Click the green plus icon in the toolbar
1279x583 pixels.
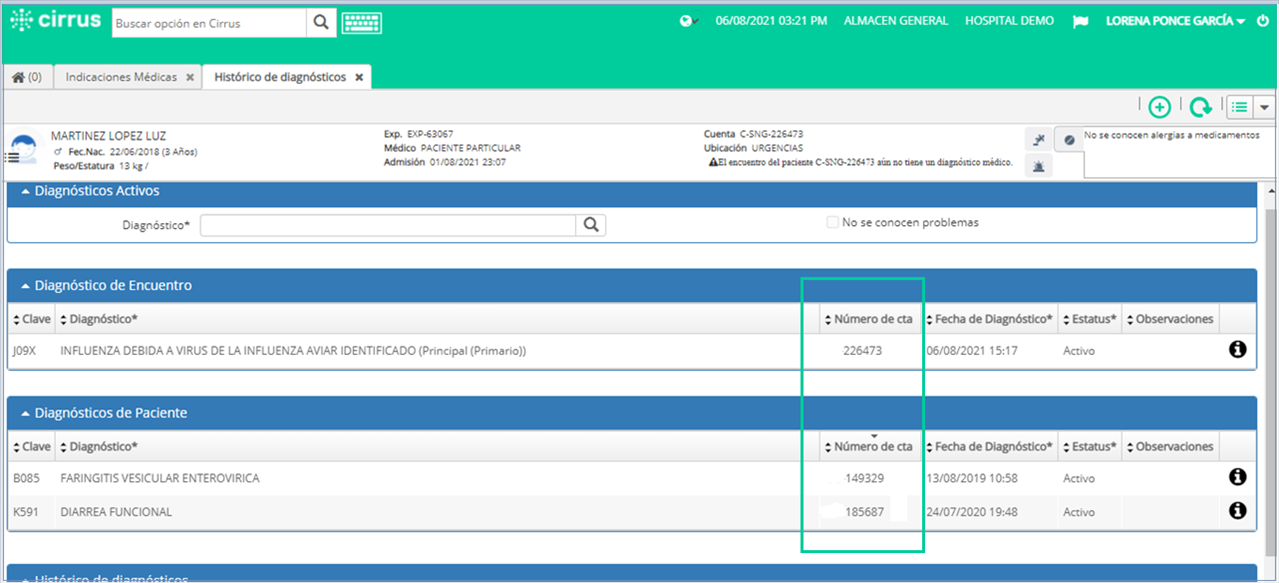click(x=1160, y=106)
